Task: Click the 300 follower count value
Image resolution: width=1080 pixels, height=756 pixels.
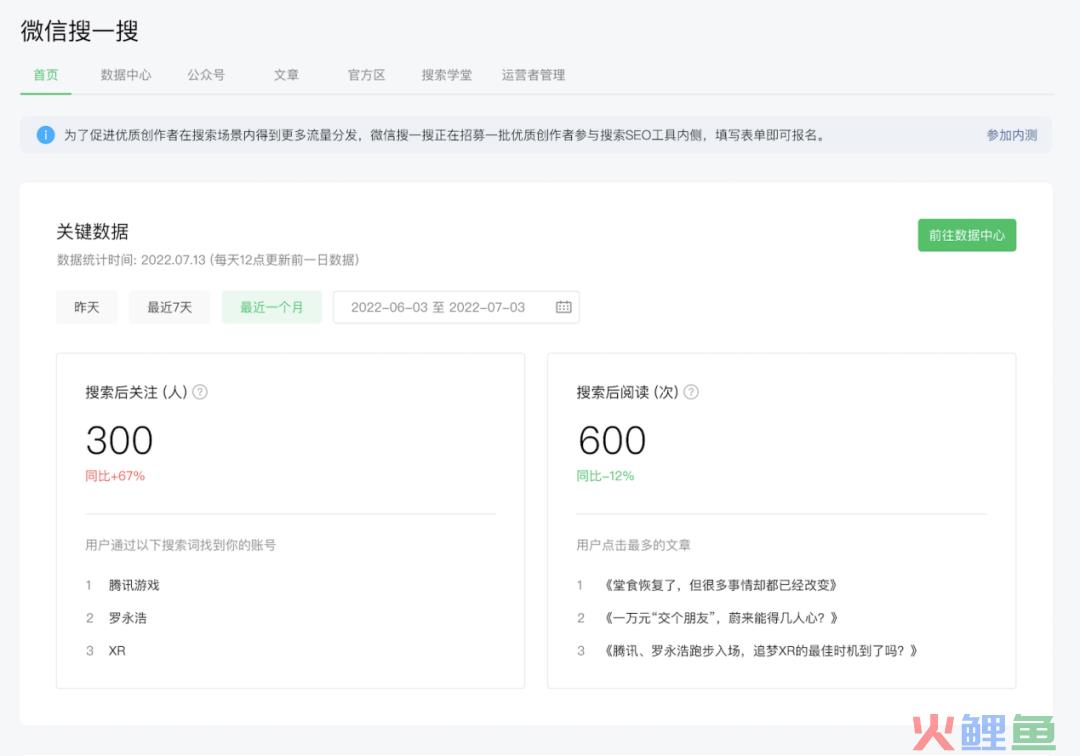Action: (119, 440)
